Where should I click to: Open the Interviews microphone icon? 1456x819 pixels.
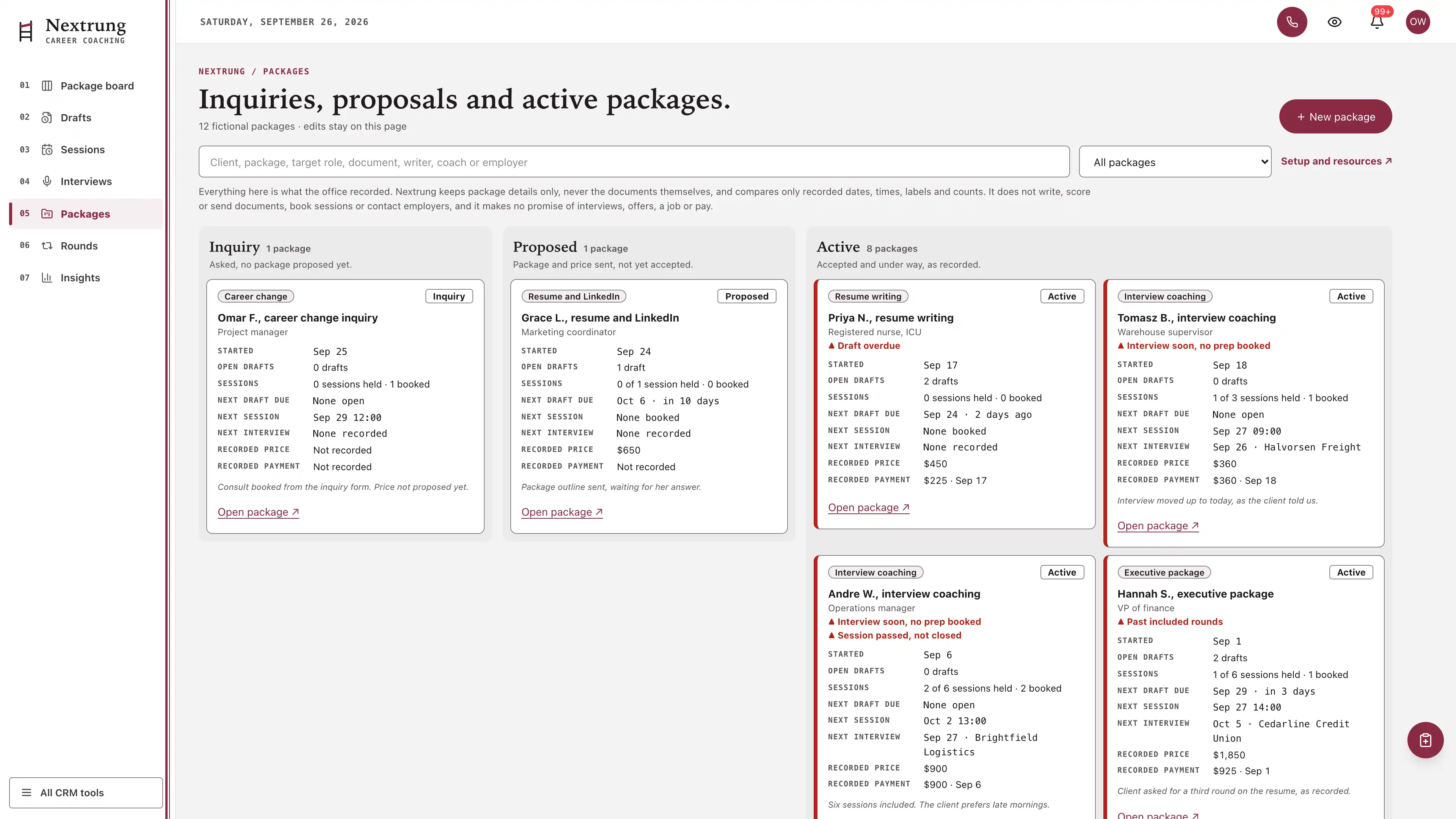click(47, 182)
